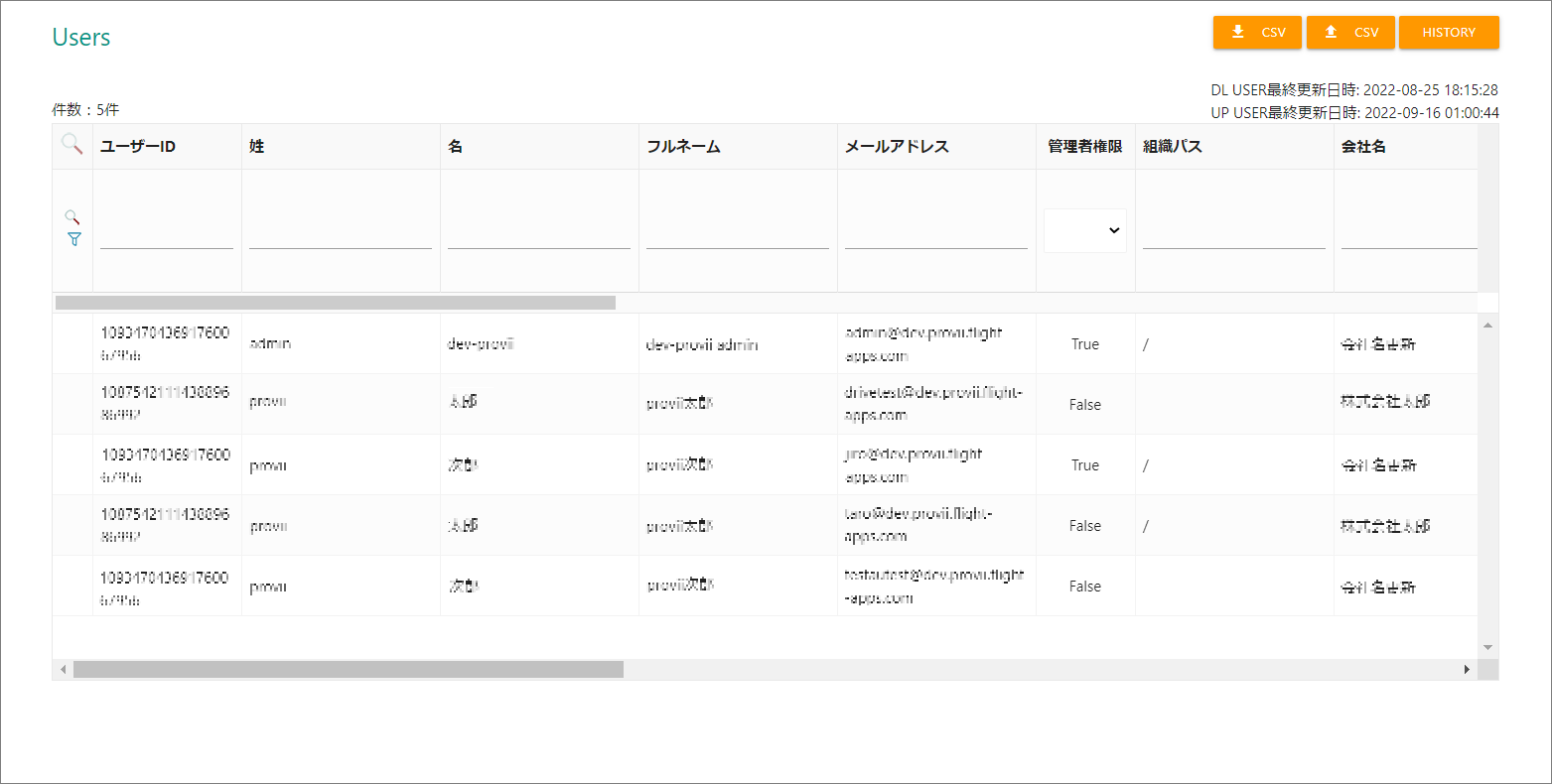Click 'True' in the admin row
The width and height of the screenshot is (1552, 784).
(1085, 344)
